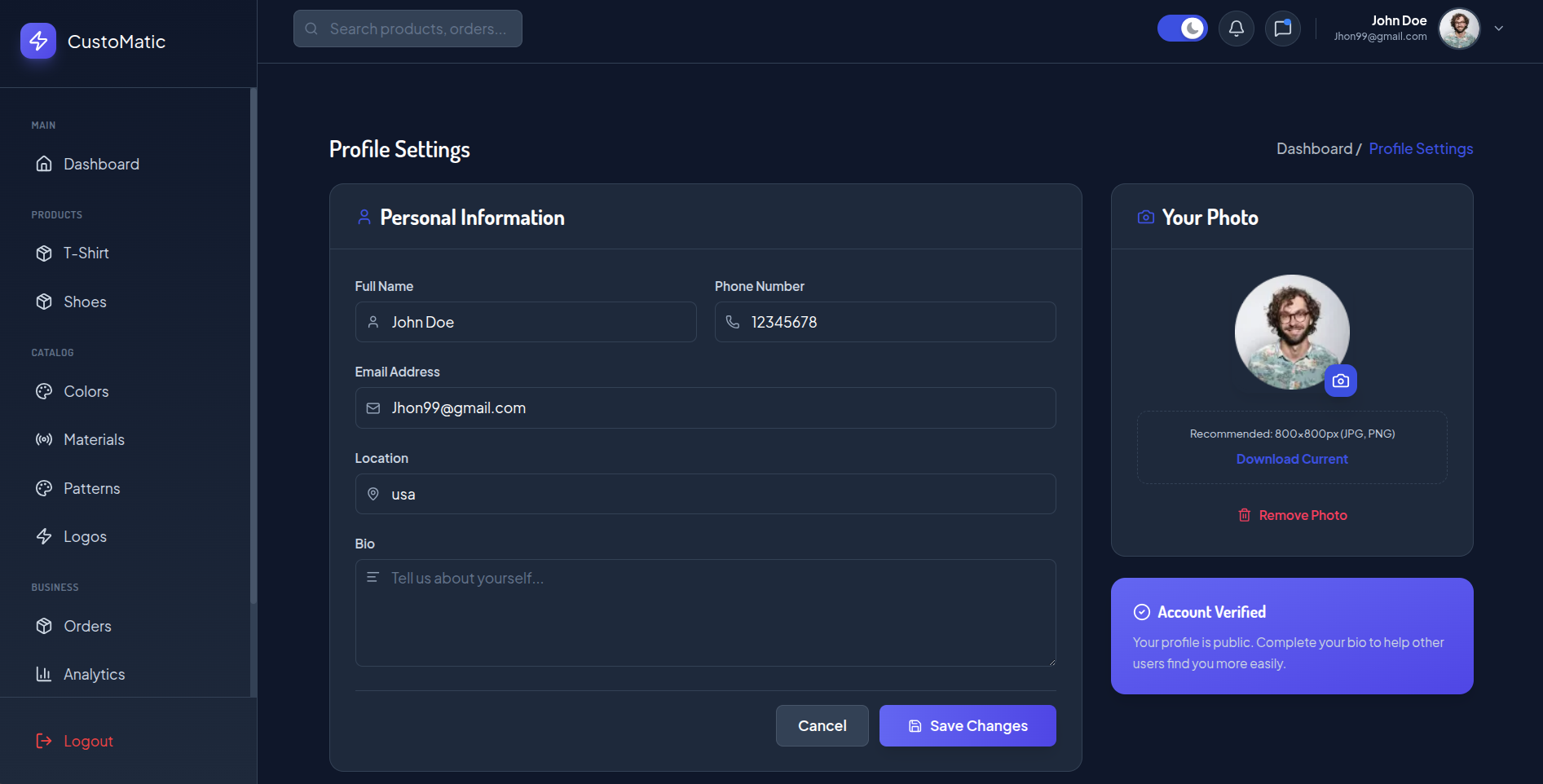Click the sidebar vertical scrollbar
This screenshot has width=1543, height=784.
coord(253,346)
